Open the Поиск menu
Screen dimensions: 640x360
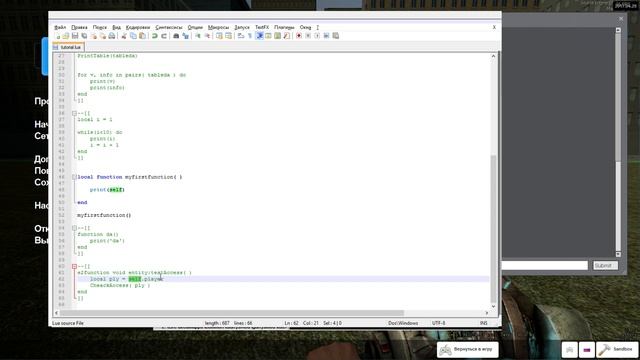click(x=100, y=27)
